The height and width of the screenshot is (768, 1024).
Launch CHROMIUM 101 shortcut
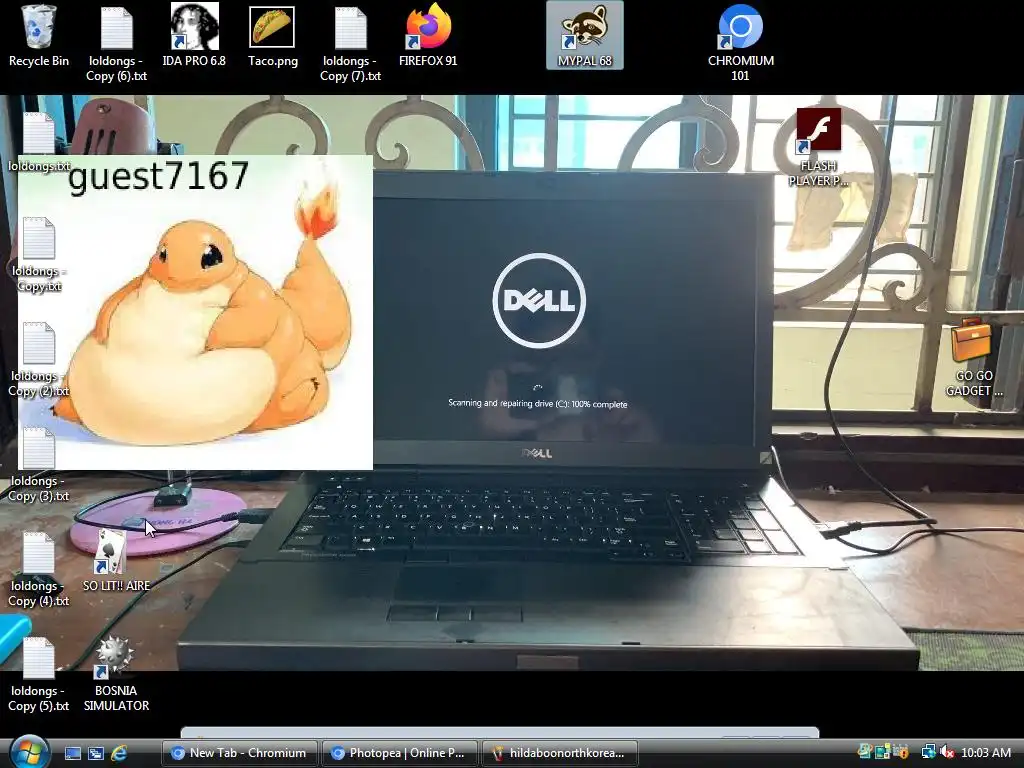coord(741,43)
